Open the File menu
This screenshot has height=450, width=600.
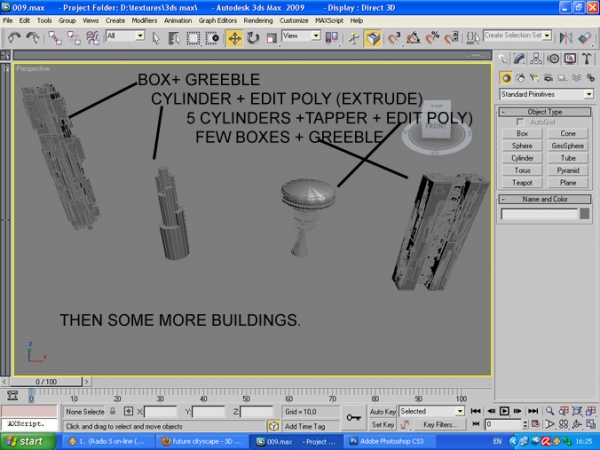tap(8, 21)
